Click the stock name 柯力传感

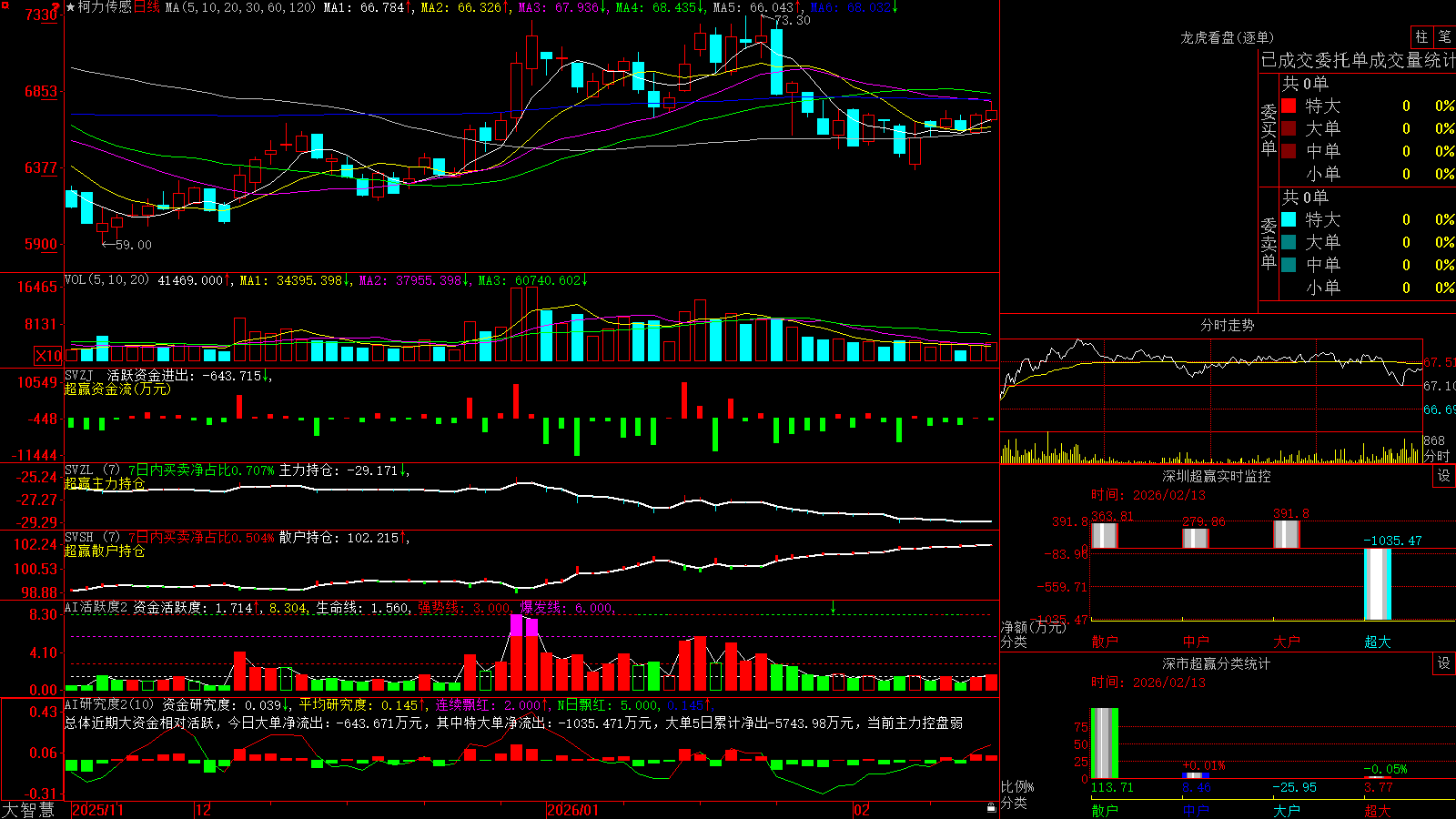point(105,7)
